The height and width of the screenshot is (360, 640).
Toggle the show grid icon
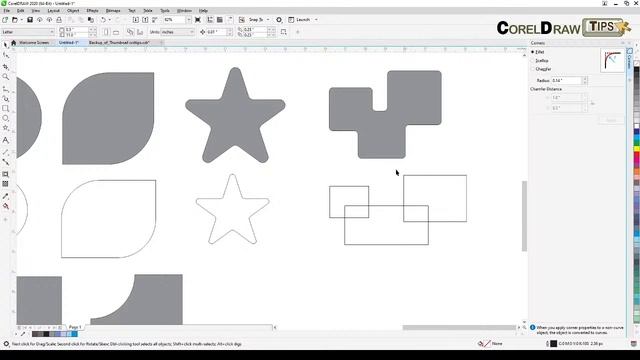point(220,20)
